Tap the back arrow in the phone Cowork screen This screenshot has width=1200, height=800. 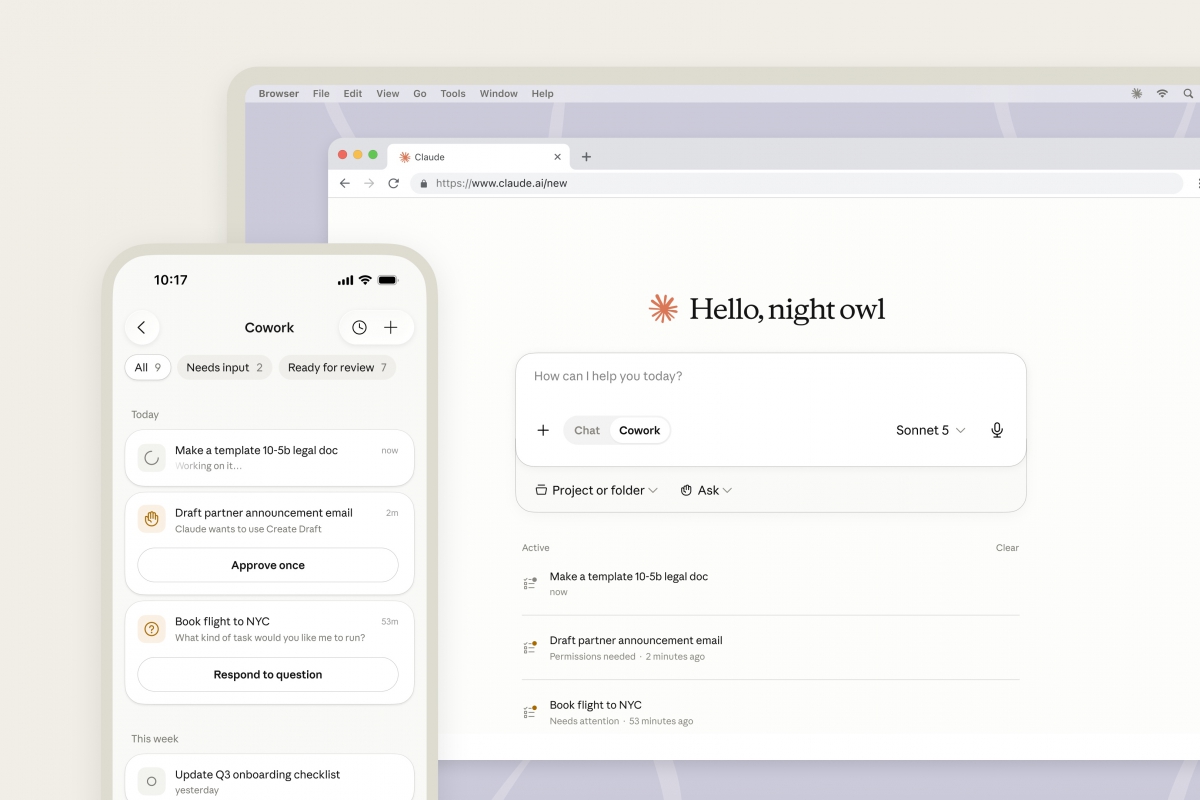(142, 327)
